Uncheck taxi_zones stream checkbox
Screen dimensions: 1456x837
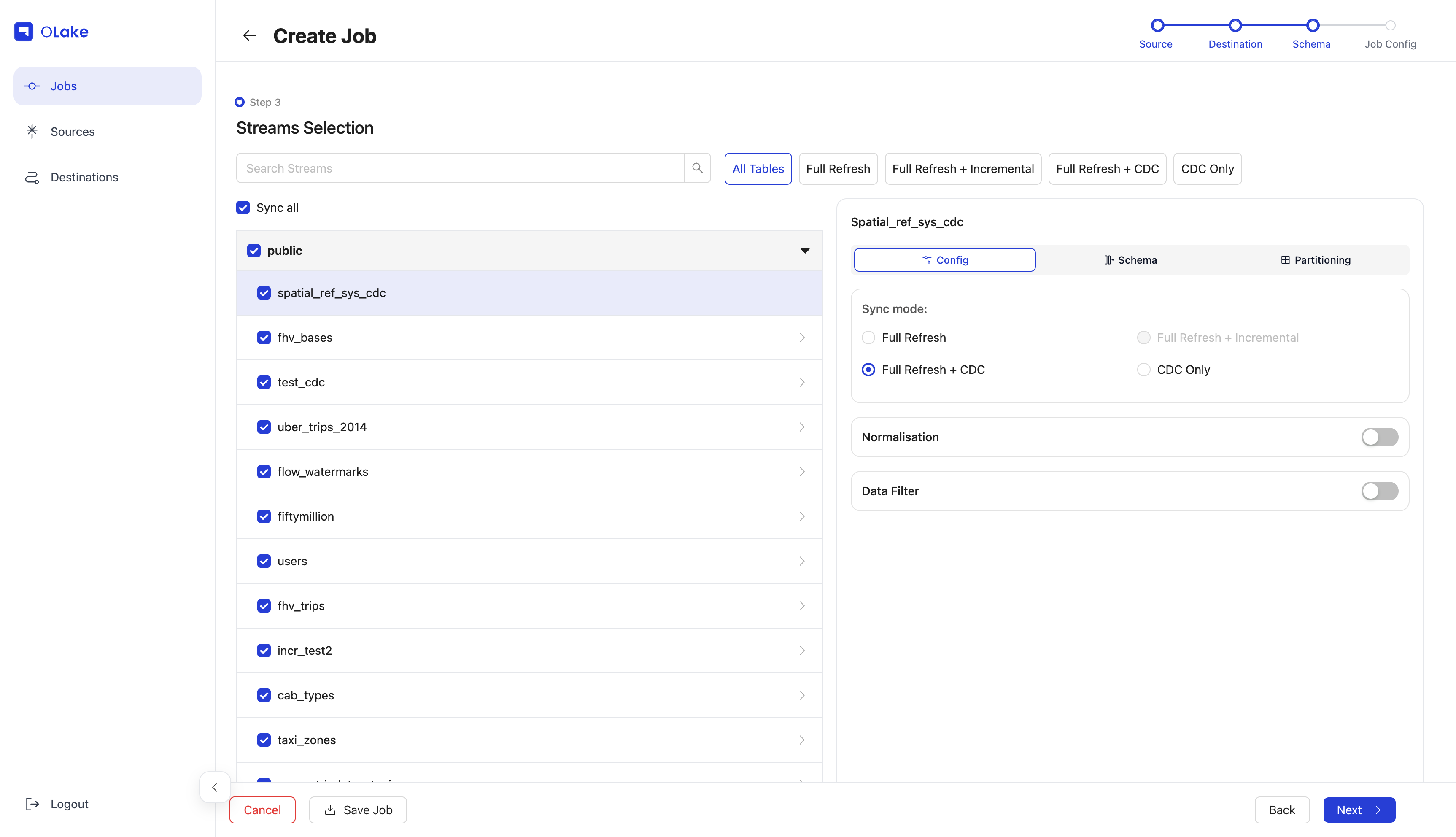264,740
